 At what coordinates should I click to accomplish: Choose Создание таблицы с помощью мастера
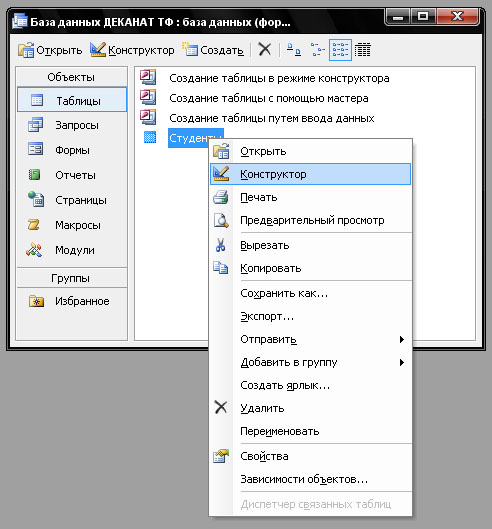269,98
